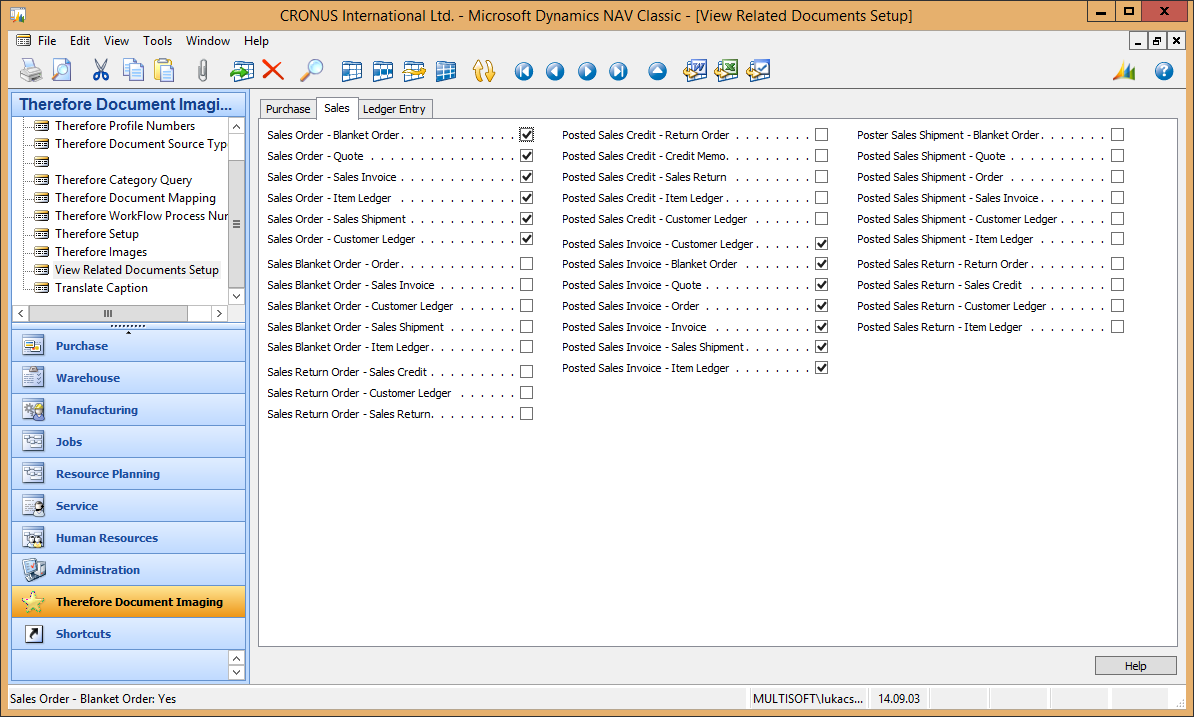Click the Table Filter toolbar icon
Screen dimensions: 1194x717
point(383,71)
